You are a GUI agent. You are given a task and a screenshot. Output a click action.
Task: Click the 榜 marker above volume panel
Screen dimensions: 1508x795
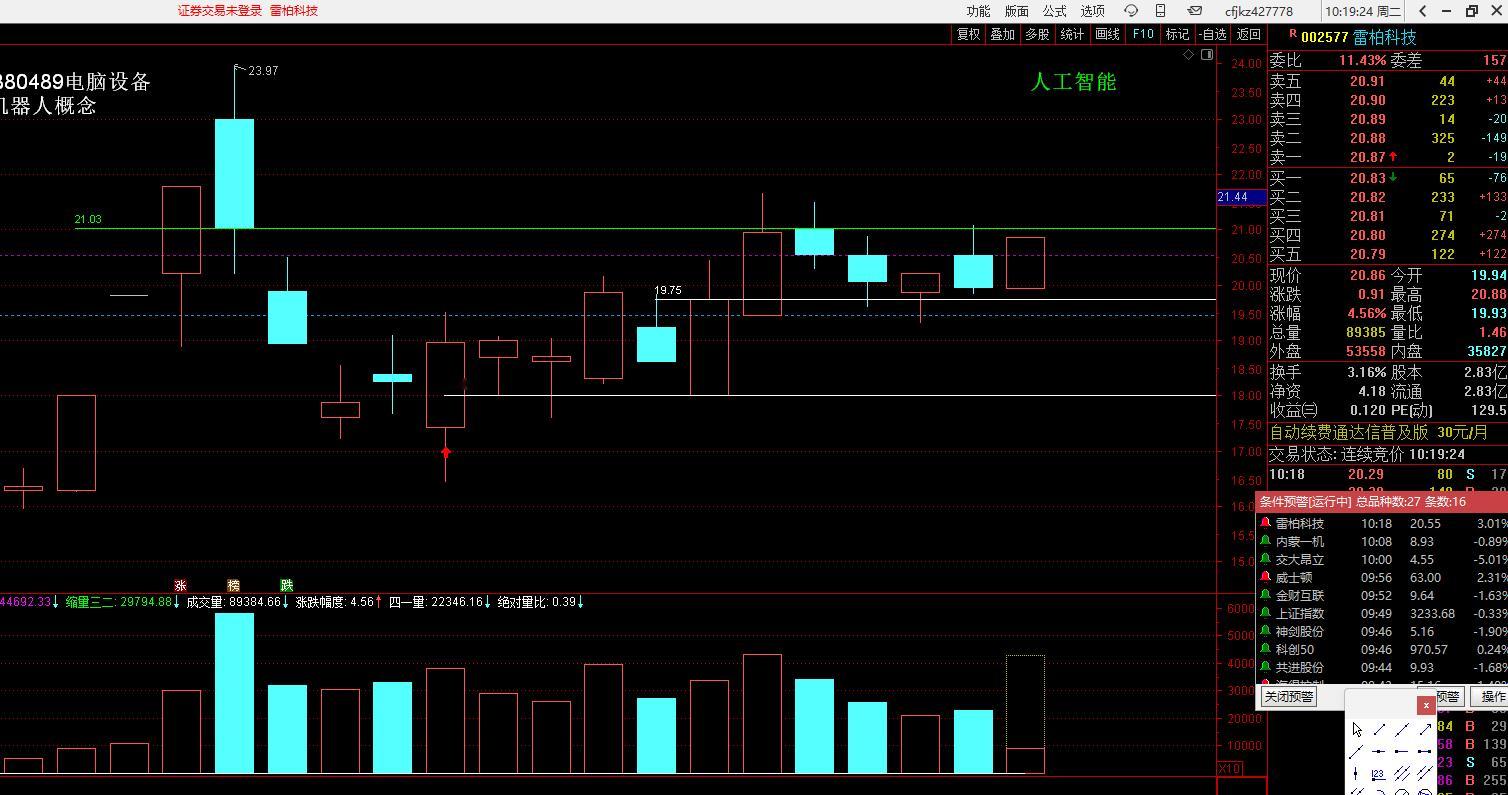(x=233, y=586)
